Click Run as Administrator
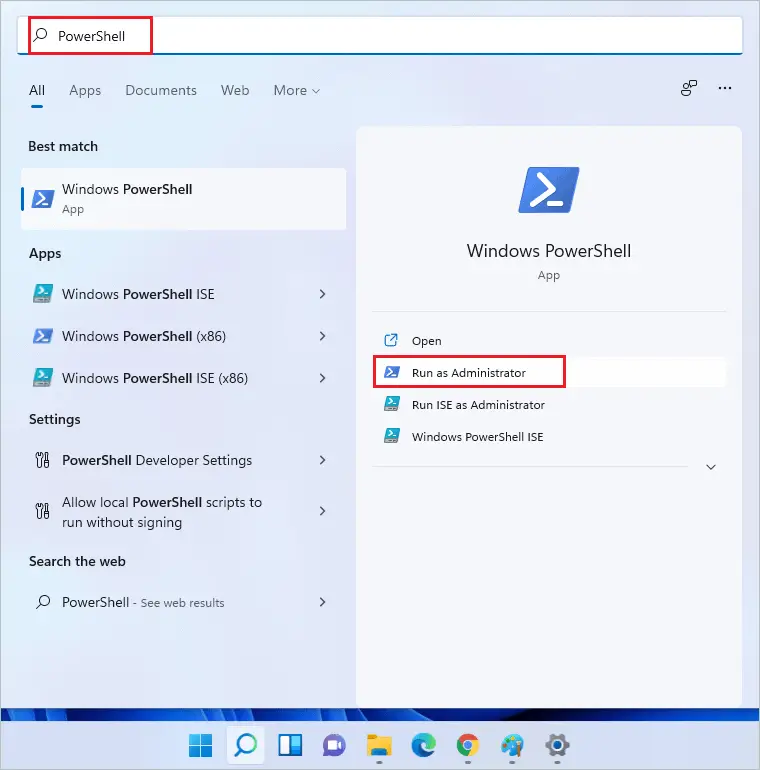The height and width of the screenshot is (770, 760). (468, 373)
